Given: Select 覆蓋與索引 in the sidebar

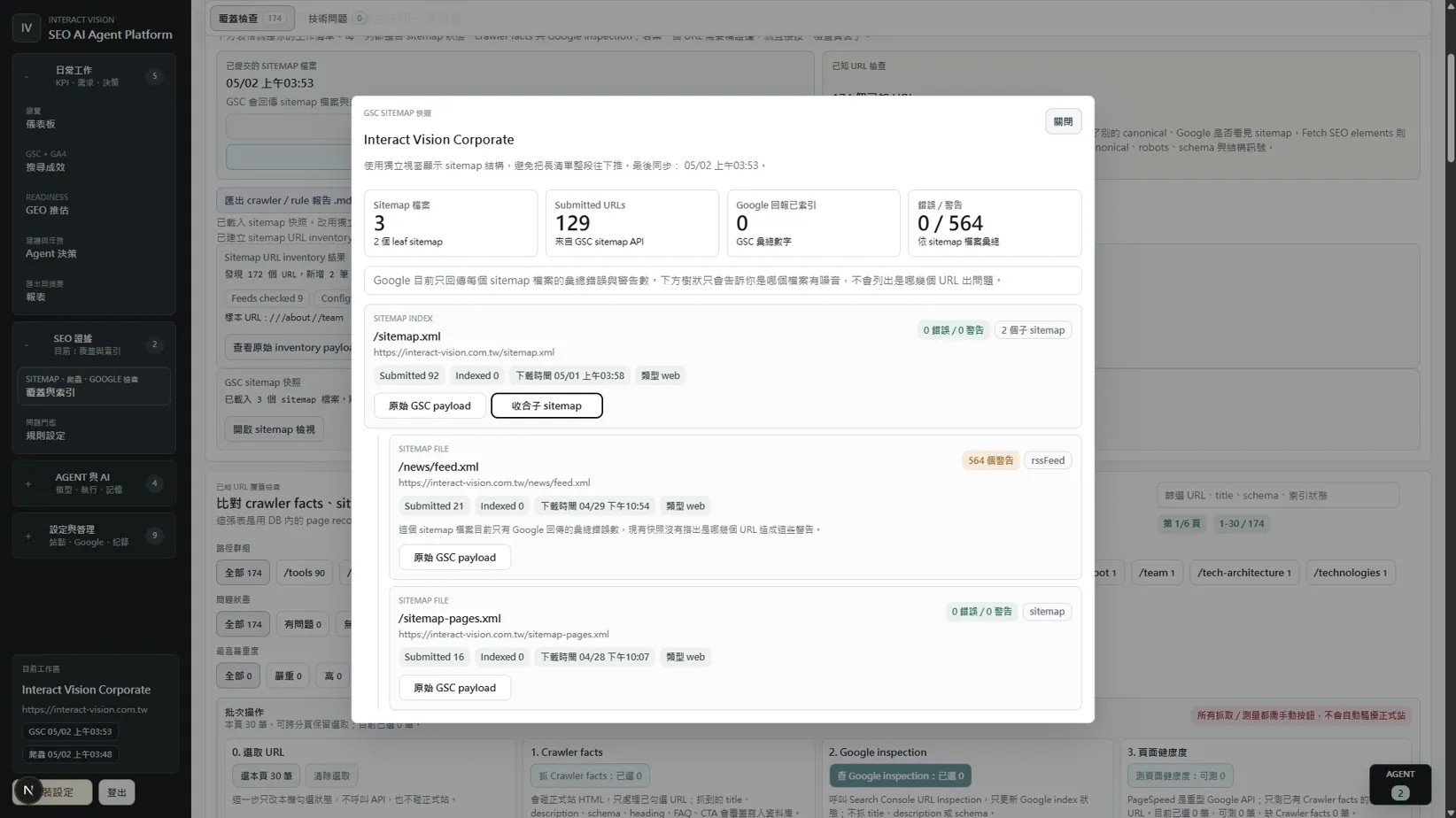Looking at the screenshot, I should [94, 386].
